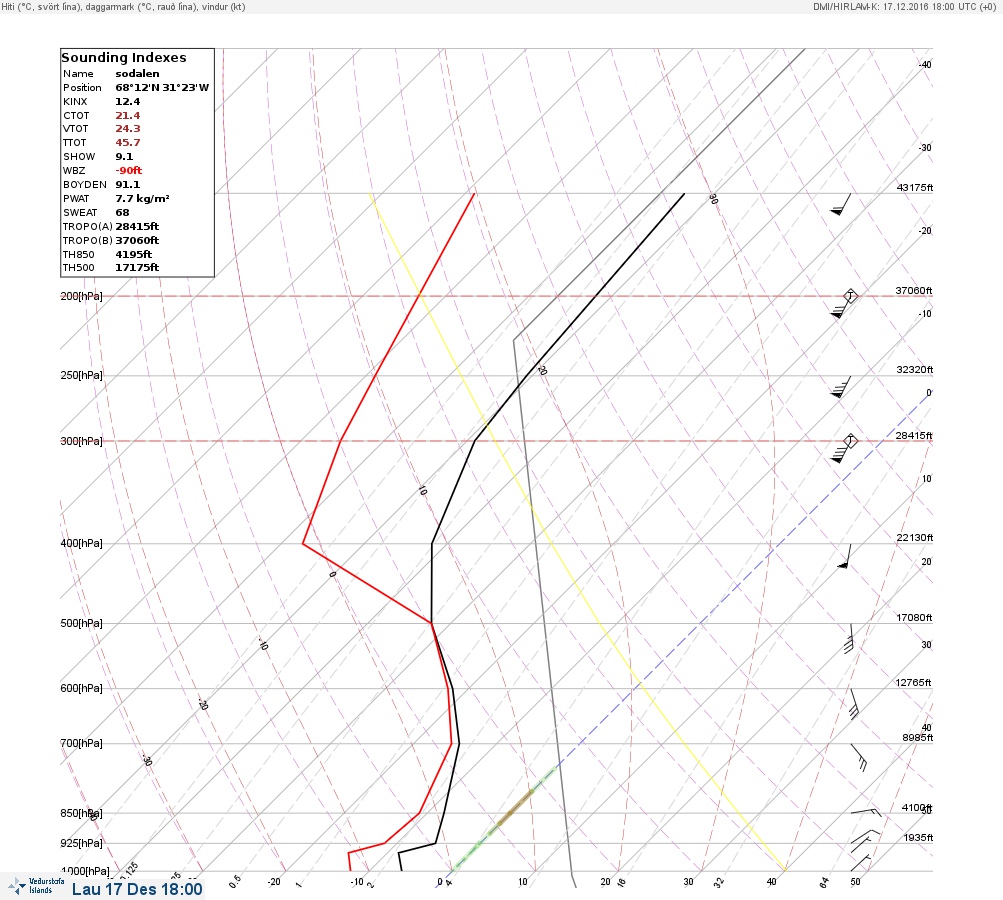Click the TH850 value 4195ft
The image size is (1003, 900).
tap(134, 255)
